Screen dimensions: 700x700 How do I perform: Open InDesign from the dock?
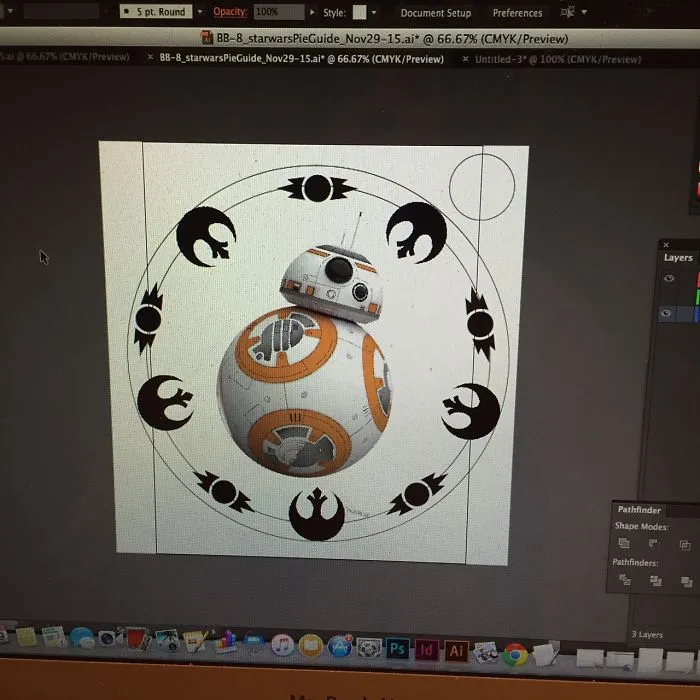(426, 650)
